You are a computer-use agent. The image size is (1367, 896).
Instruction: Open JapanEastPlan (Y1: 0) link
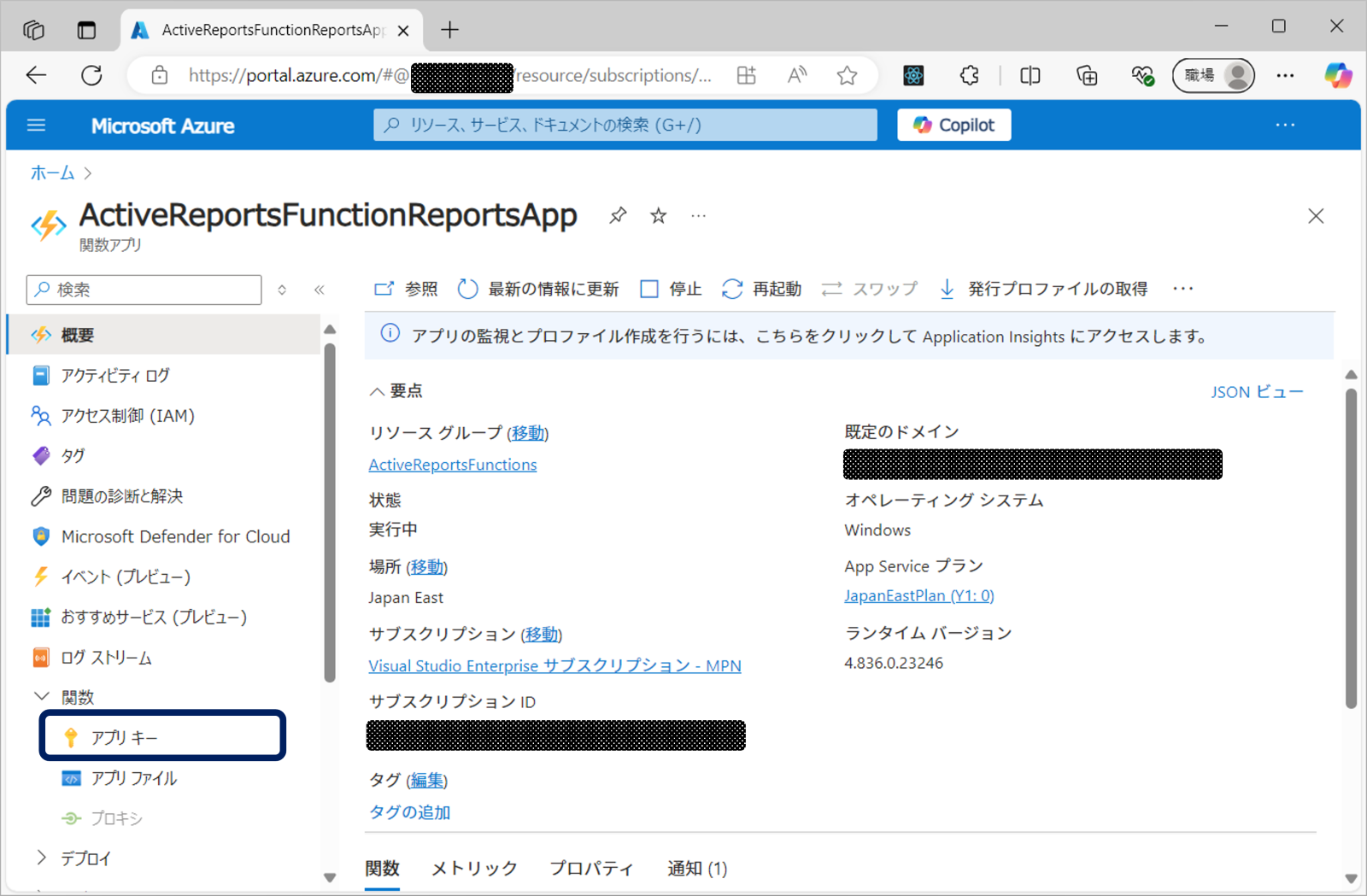919,595
